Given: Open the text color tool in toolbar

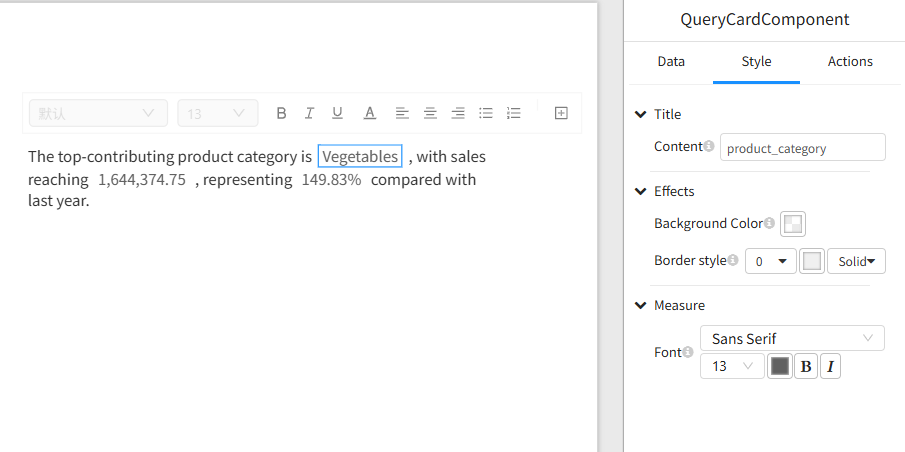Looking at the screenshot, I should (369, 113).
